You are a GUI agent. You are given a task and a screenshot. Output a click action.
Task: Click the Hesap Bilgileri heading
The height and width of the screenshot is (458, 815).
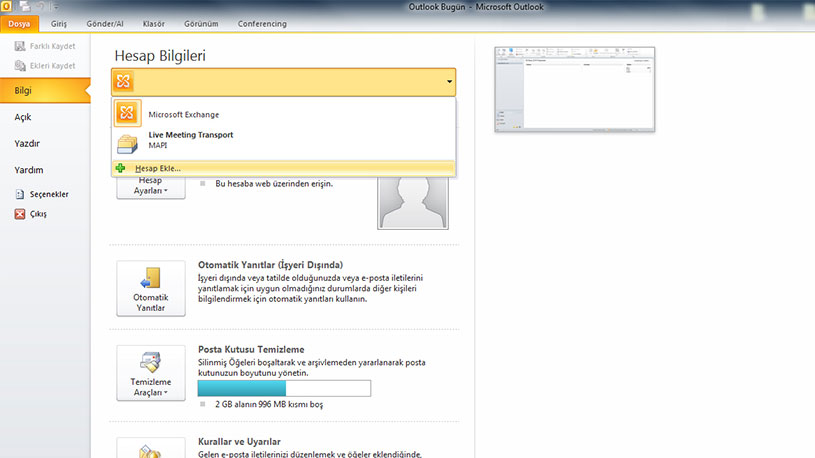point(160,56)
